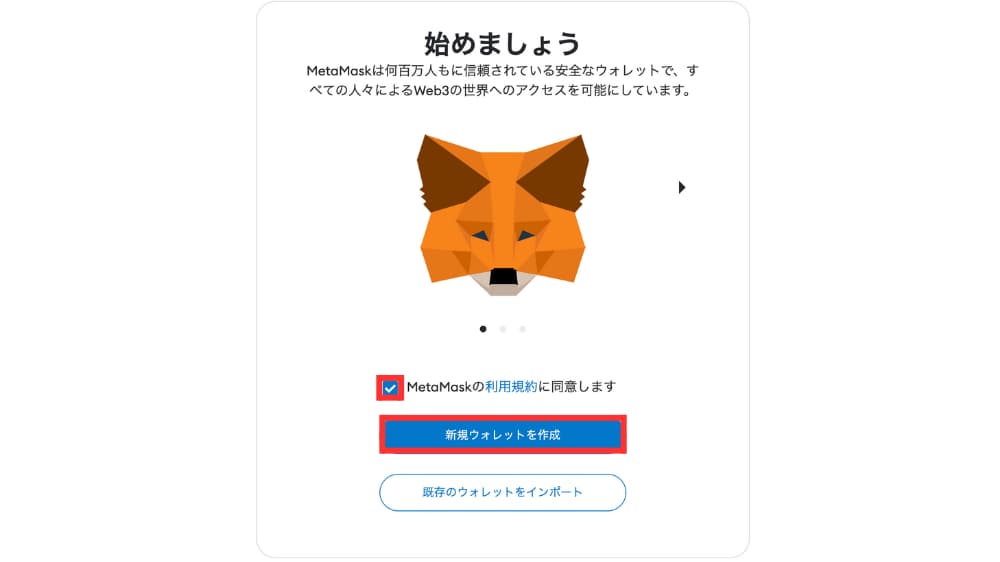
Task: Click the MetaMaskの text beside the checkbox
Action: coord(446,387)
